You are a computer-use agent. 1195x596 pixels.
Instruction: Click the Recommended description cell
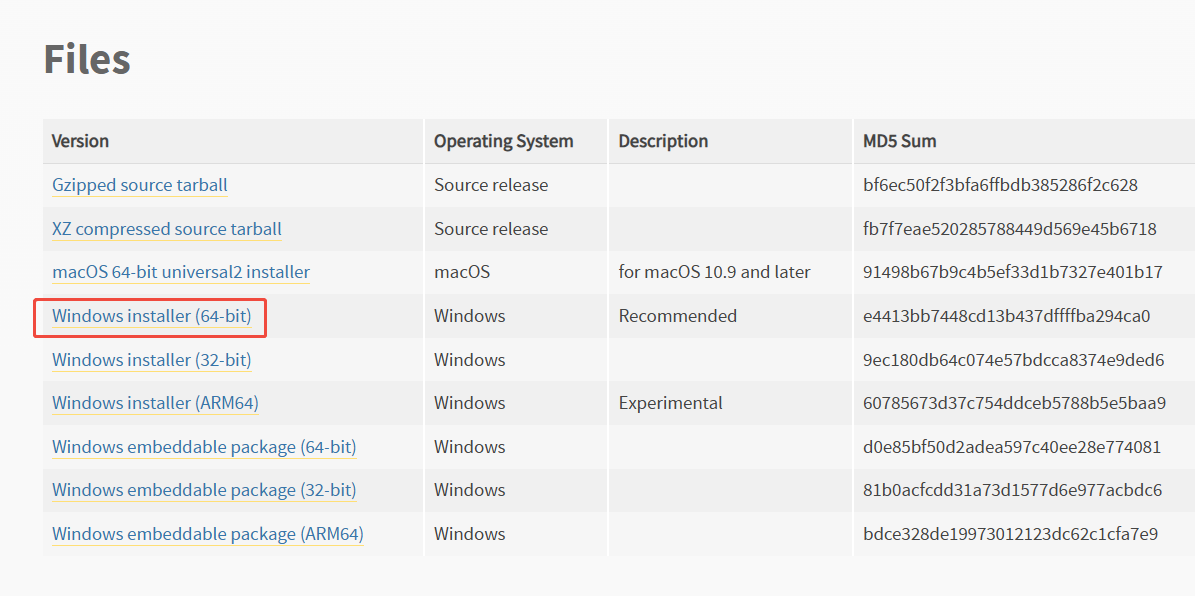[x=678, y=316]
